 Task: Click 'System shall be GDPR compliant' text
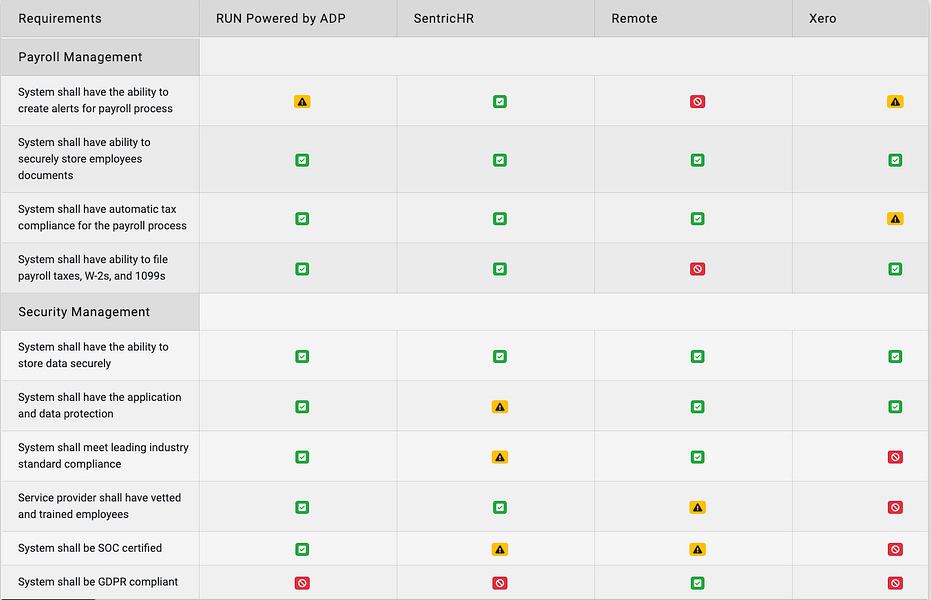coord(98,582)
